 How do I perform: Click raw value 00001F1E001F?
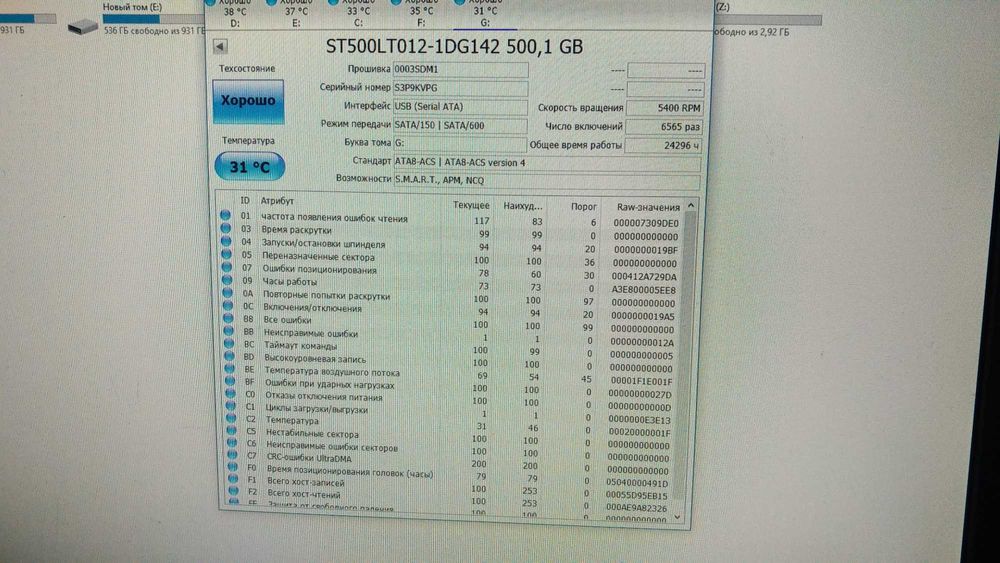click(641, 381)
